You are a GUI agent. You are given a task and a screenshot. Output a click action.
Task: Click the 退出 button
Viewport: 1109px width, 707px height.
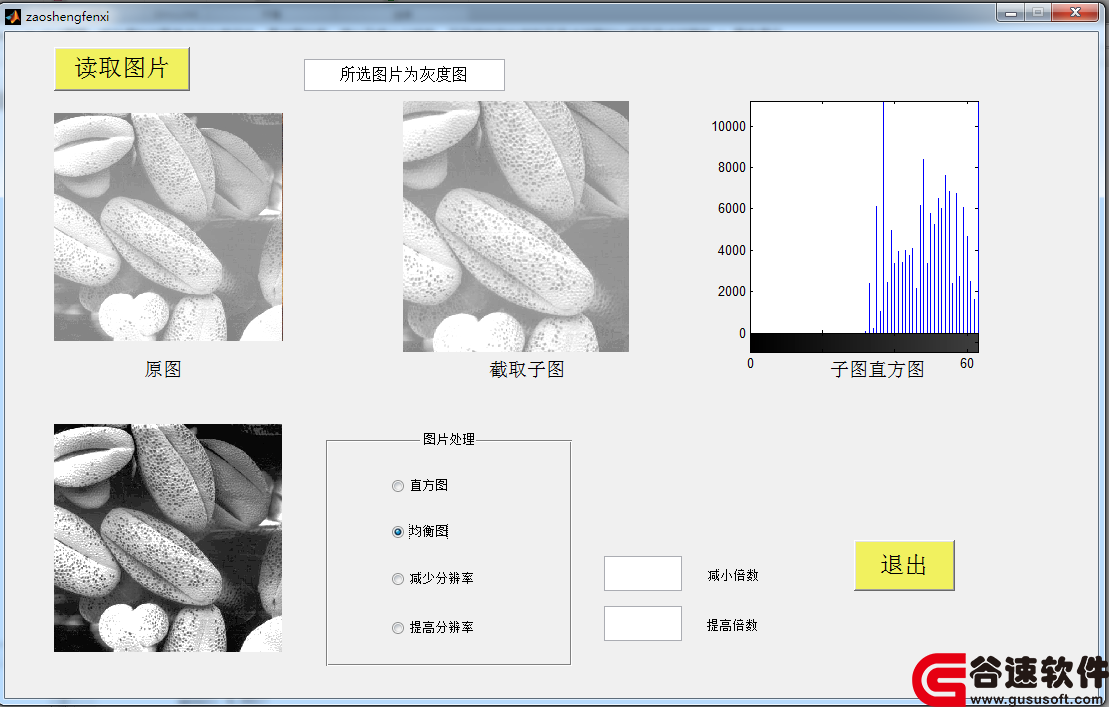tap(904, 565)
